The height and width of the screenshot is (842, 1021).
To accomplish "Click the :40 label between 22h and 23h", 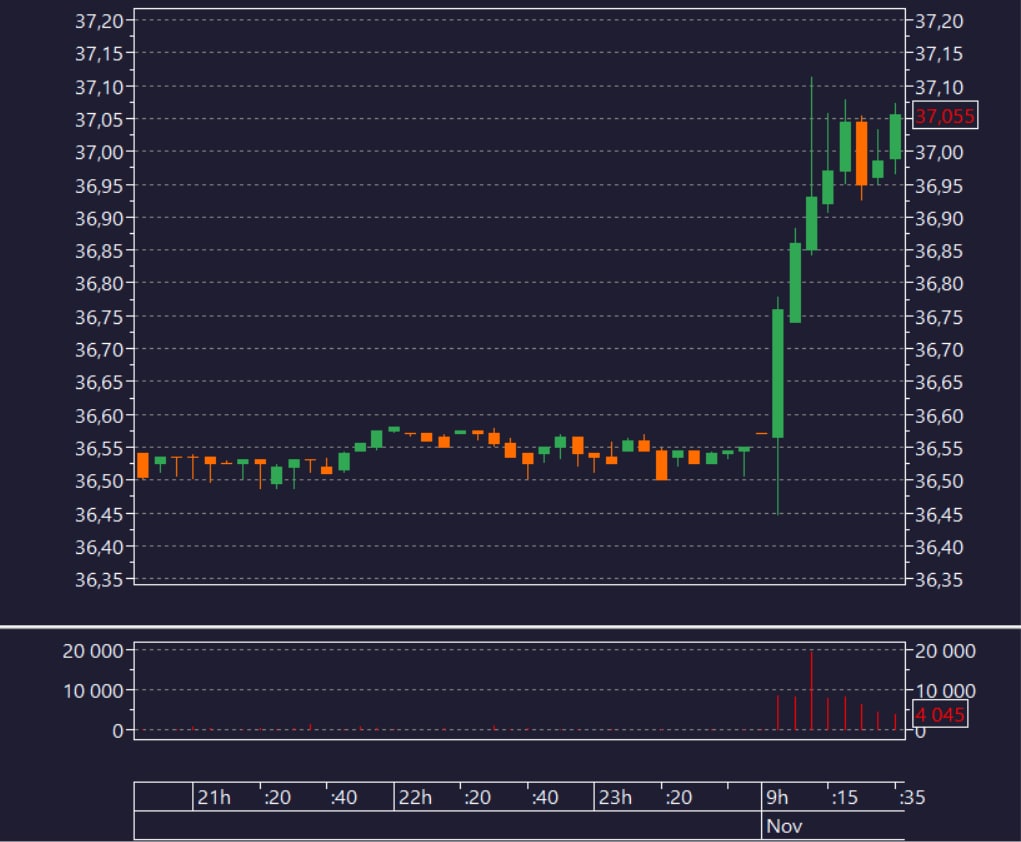I will 544,797.
